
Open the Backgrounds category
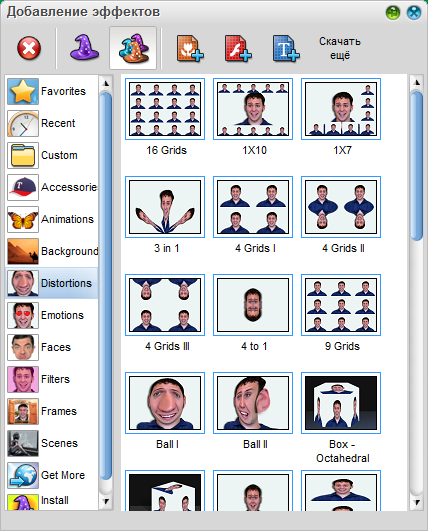point(52,251)
